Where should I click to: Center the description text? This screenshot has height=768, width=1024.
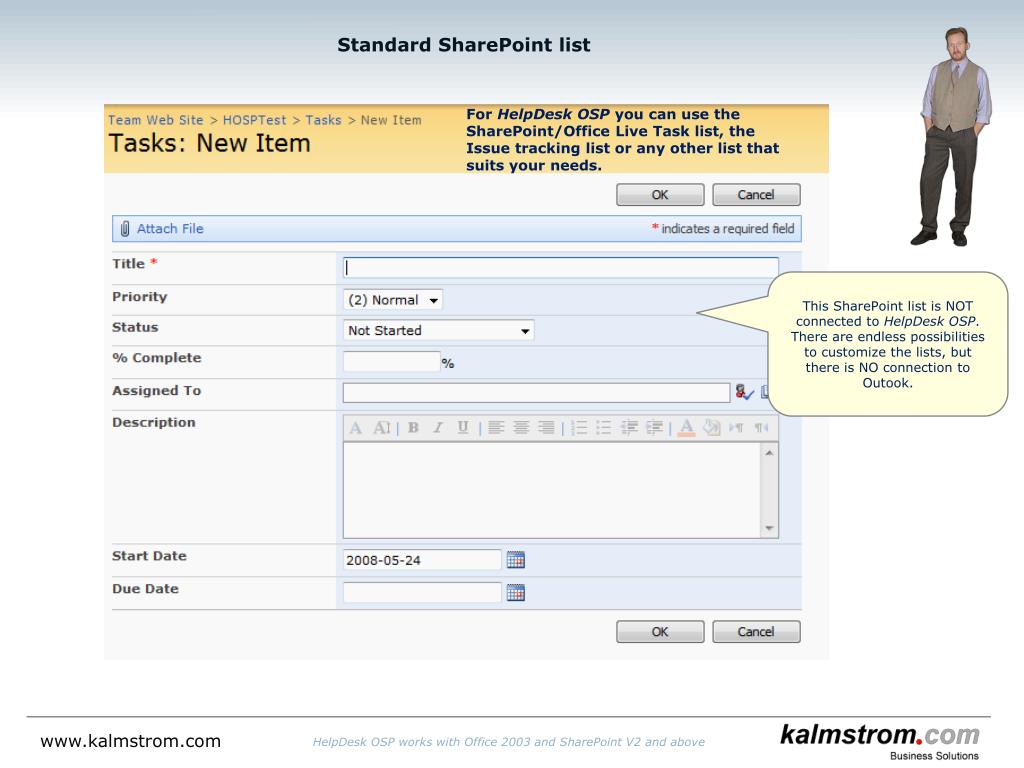[521, 428]
